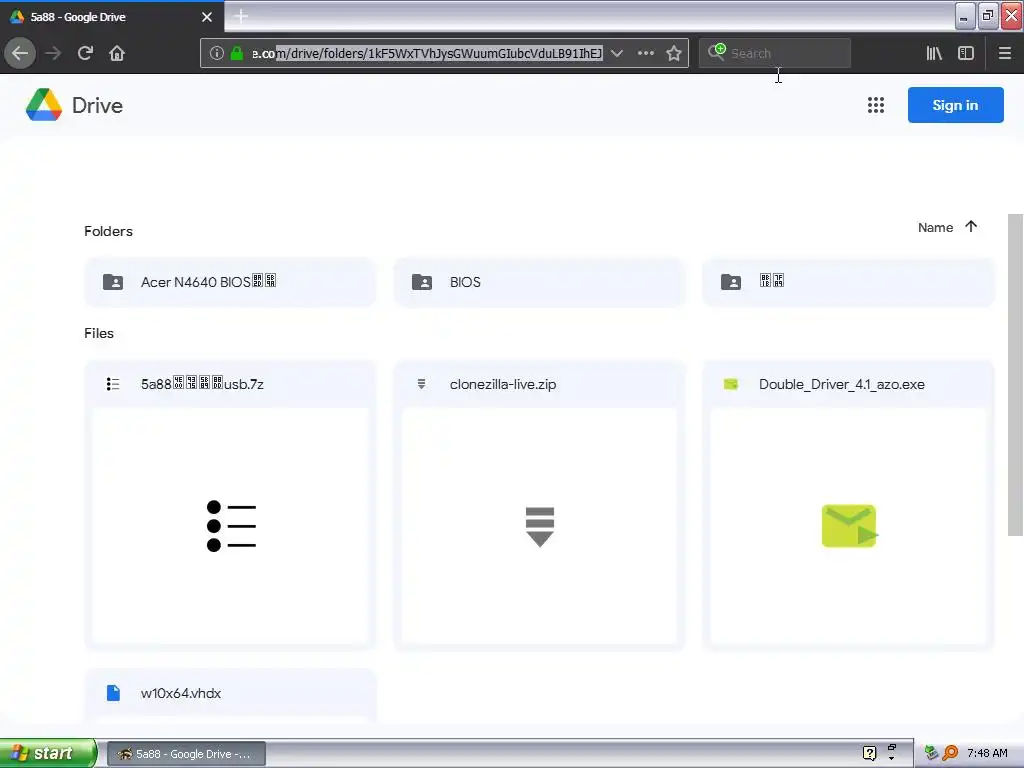Select Double_Driver_4.1_azo.exe file name
The height and width of the screenshot is (768, 1024).
point(842,384)
